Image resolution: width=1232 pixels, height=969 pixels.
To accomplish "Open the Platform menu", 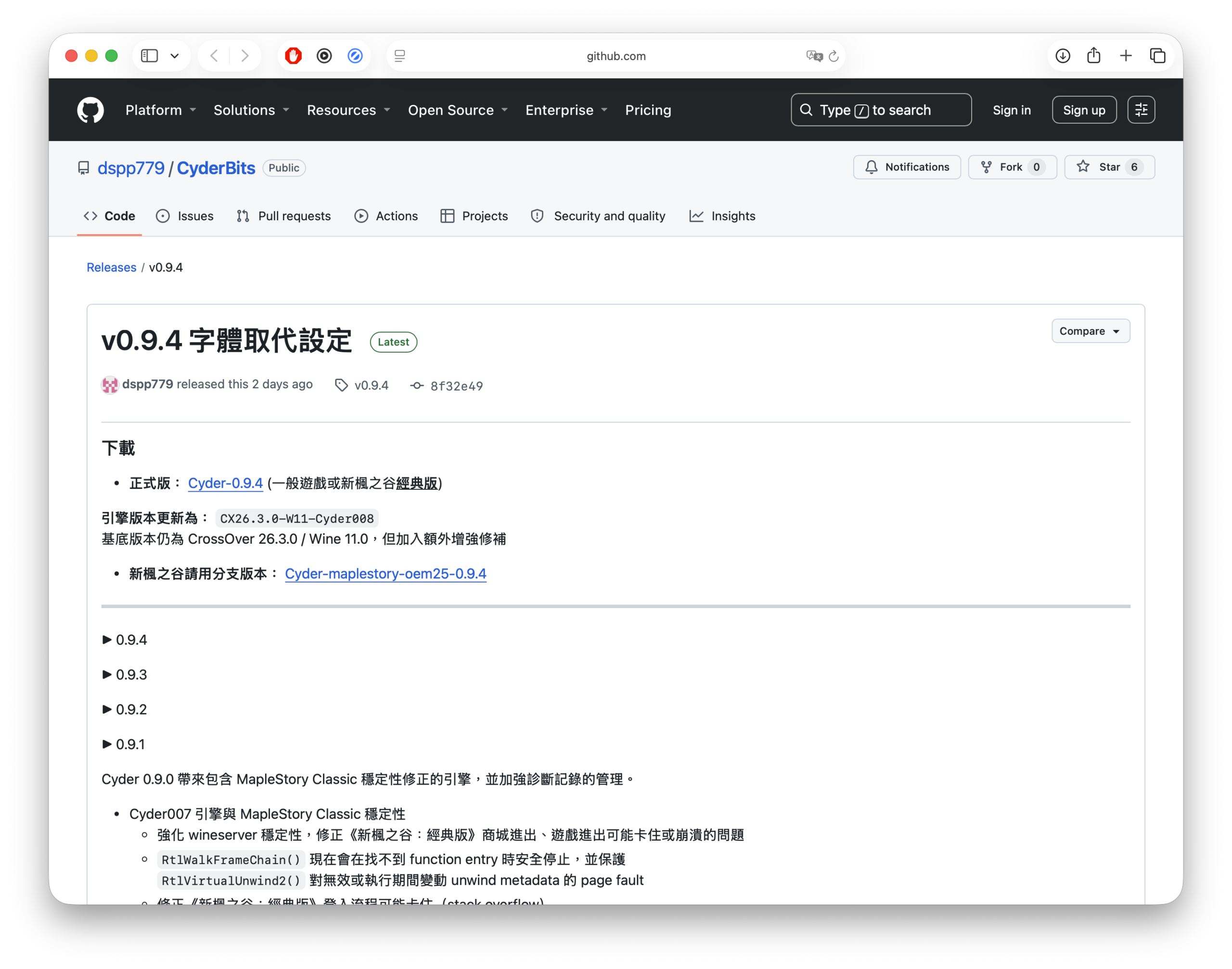I will (x=161, y=110).
